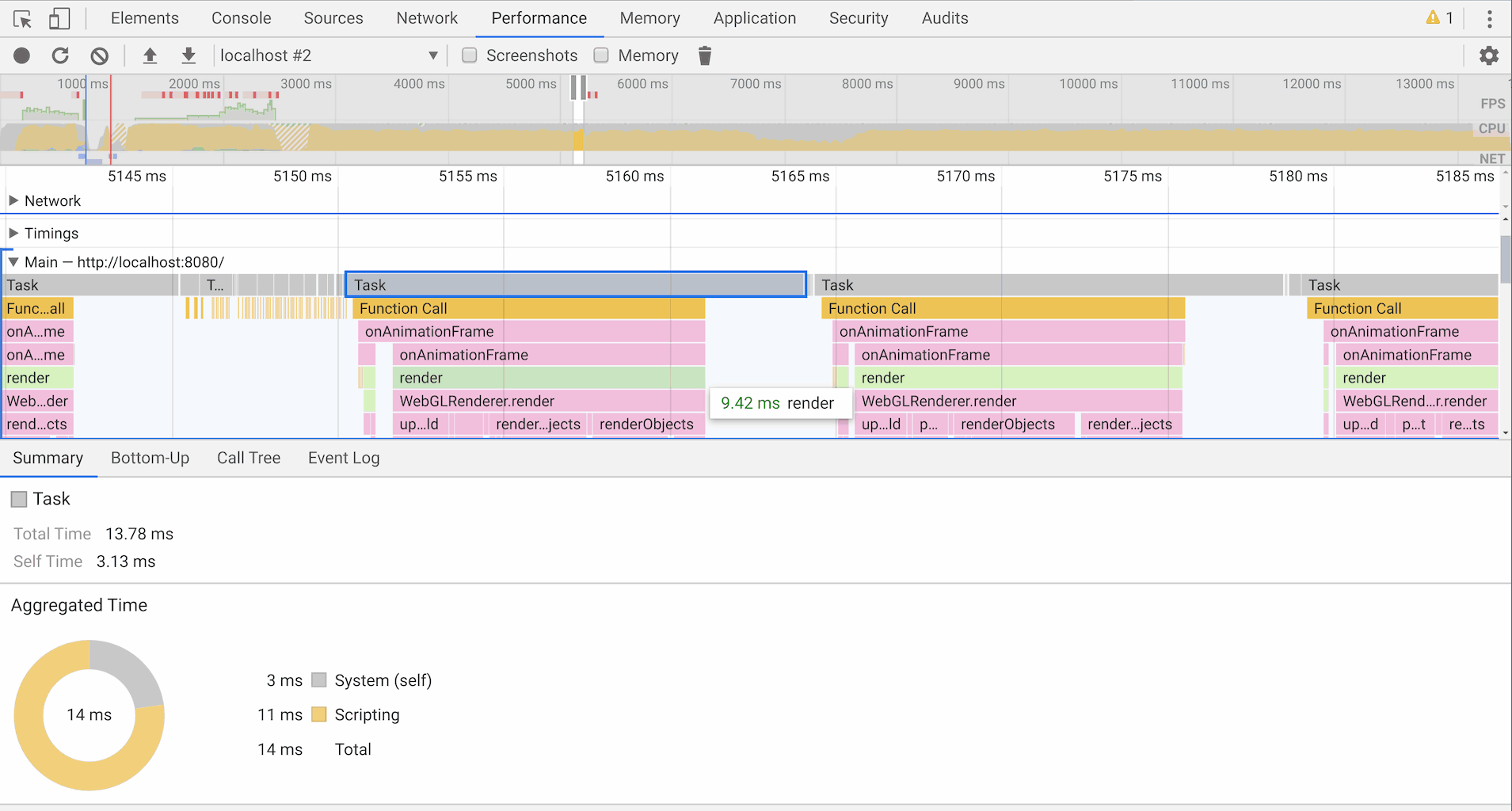Save the profile with the download arrow
Viewport: 1512px width, 811px height.
coord(189,55)
